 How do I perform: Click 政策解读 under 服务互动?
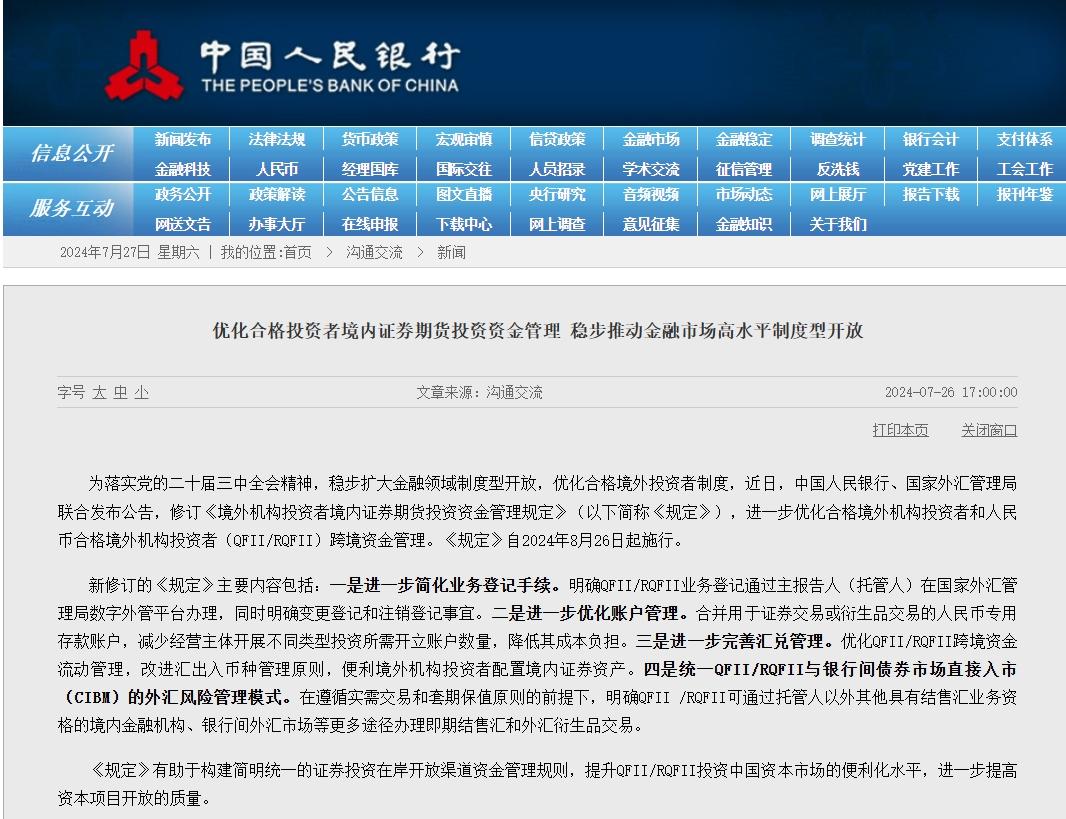[276, 194]
